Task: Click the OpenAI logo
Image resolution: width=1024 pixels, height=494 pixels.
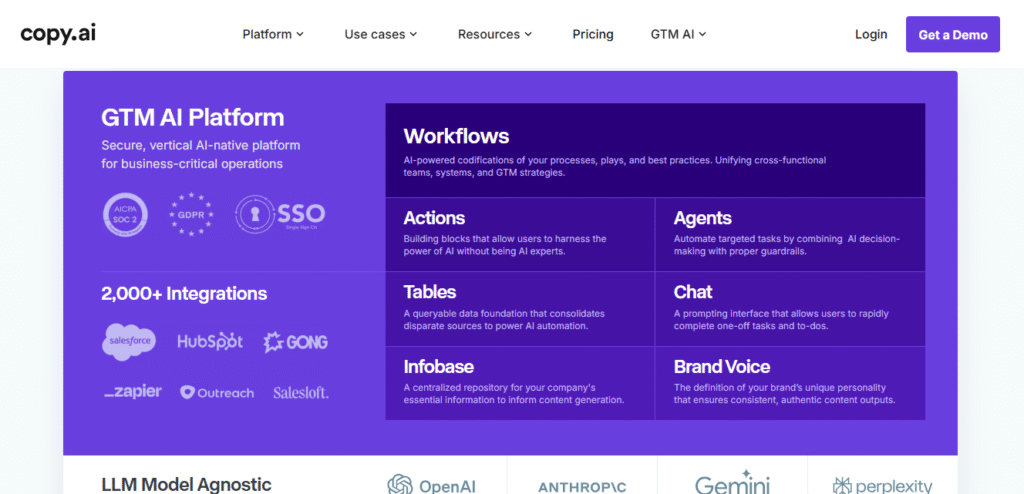Action: tap(432, 485)
